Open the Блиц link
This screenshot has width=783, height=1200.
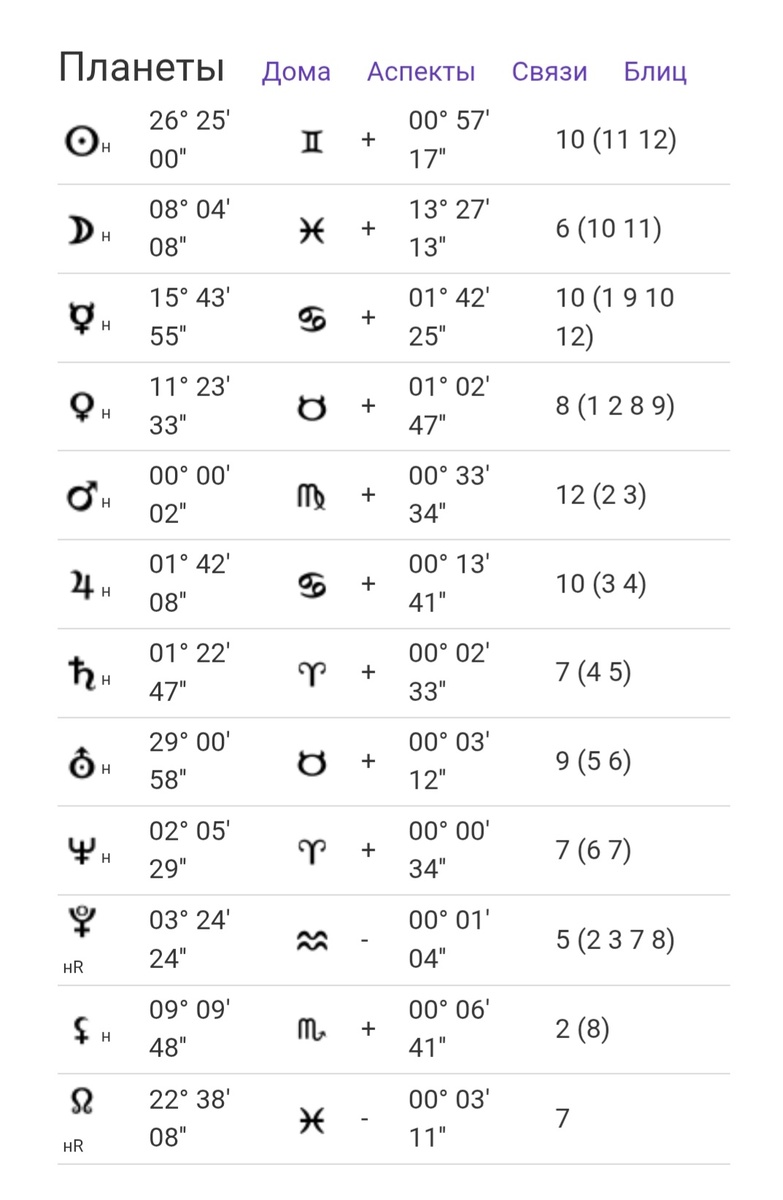tap(655, 72)
